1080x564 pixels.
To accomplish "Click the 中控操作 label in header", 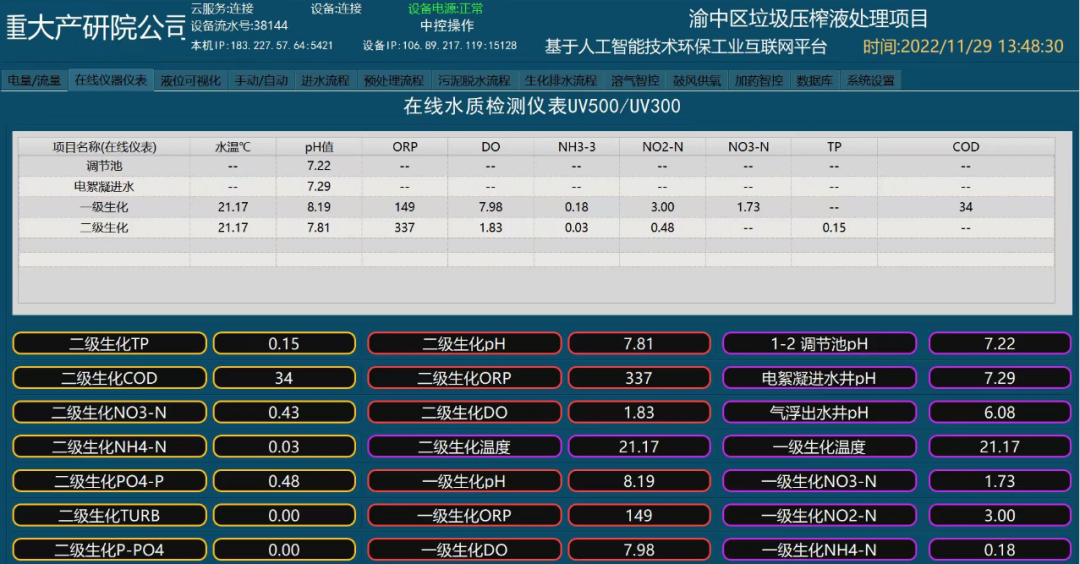I will tap(447, 26).
